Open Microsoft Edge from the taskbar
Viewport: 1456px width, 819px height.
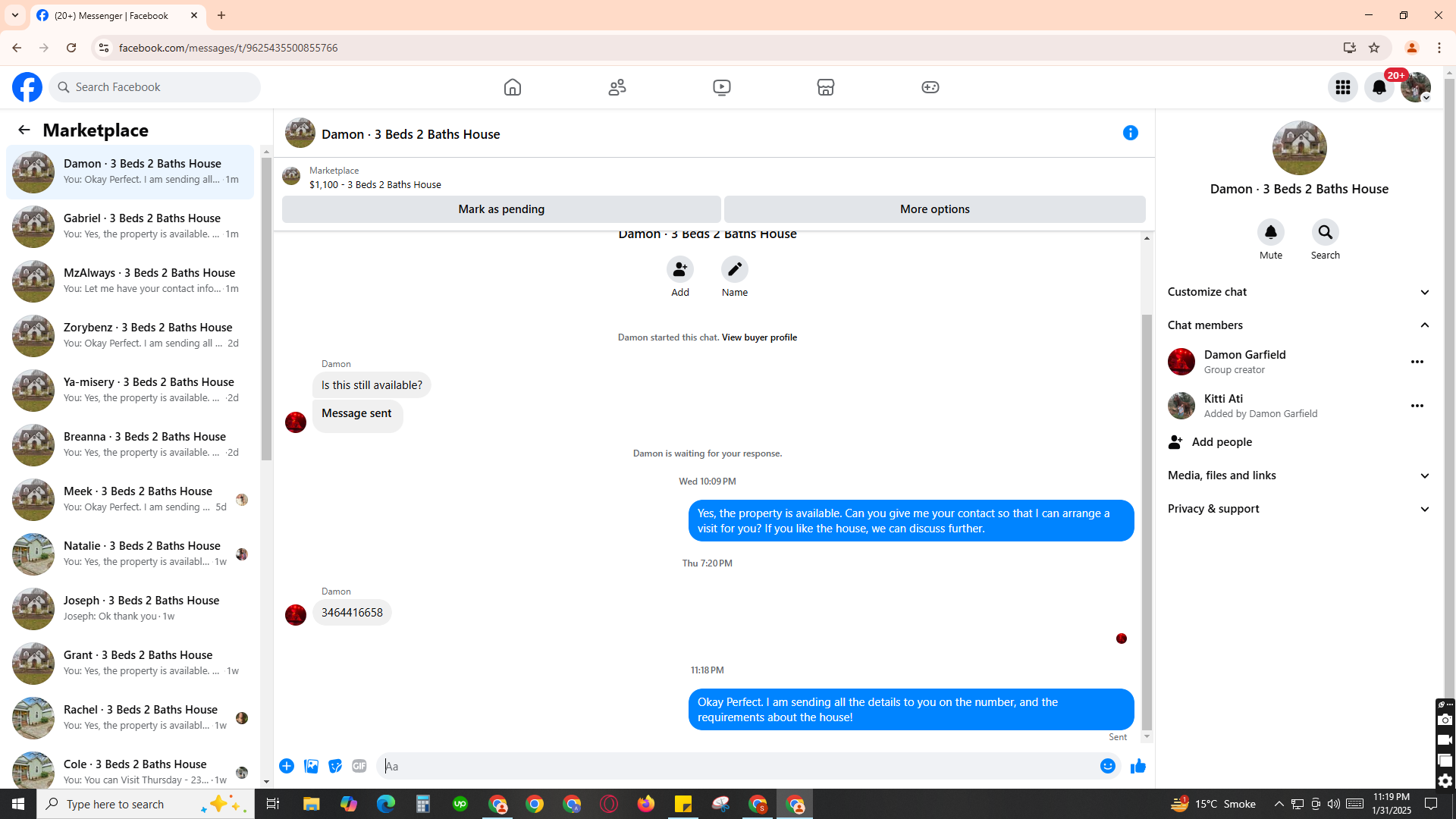click(x=386, y=804)
